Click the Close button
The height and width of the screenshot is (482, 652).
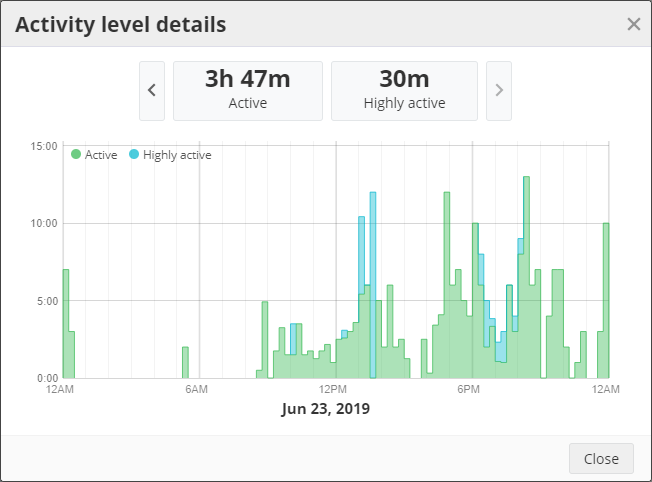(x=601, y=458)
